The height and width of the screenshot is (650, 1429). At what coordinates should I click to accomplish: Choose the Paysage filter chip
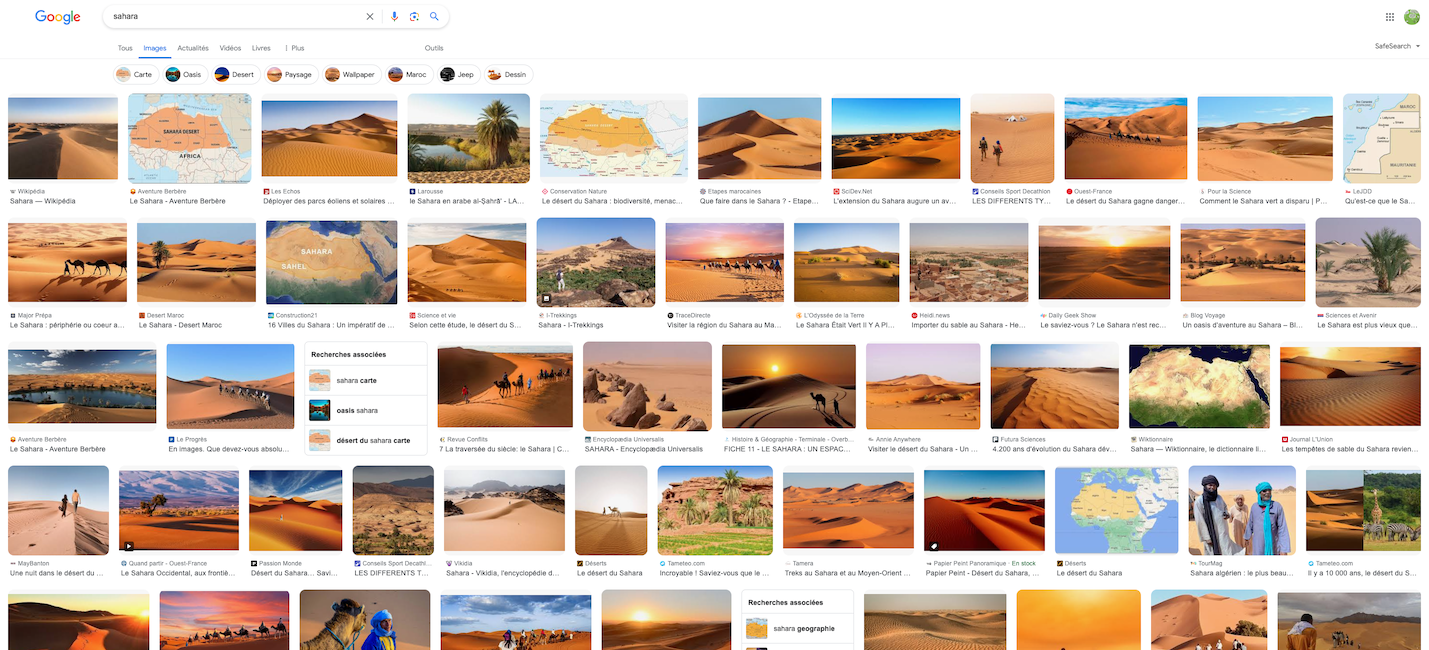coord(291,74)
